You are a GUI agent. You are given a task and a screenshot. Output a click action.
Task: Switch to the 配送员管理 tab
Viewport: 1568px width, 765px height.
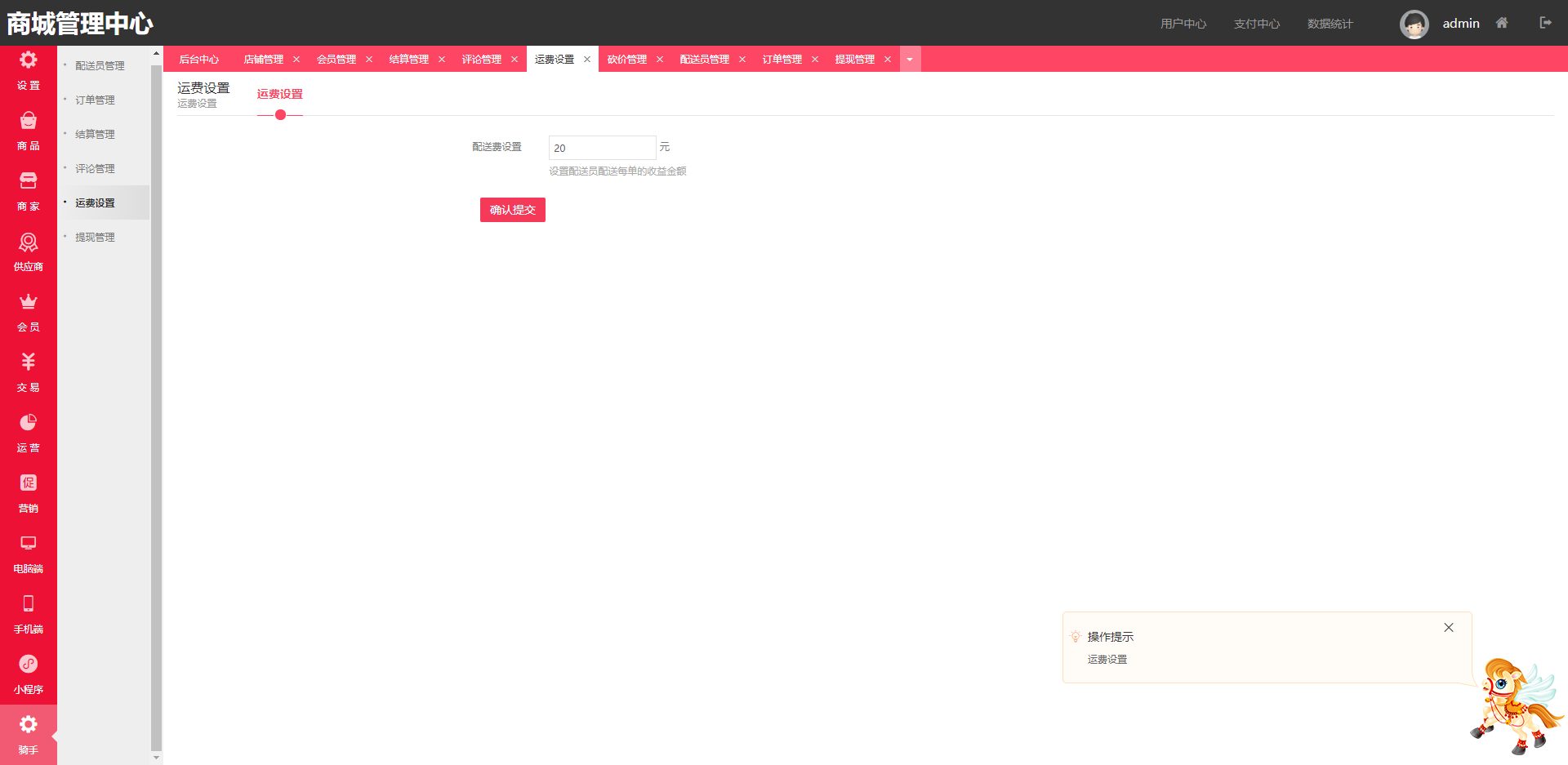705,60
